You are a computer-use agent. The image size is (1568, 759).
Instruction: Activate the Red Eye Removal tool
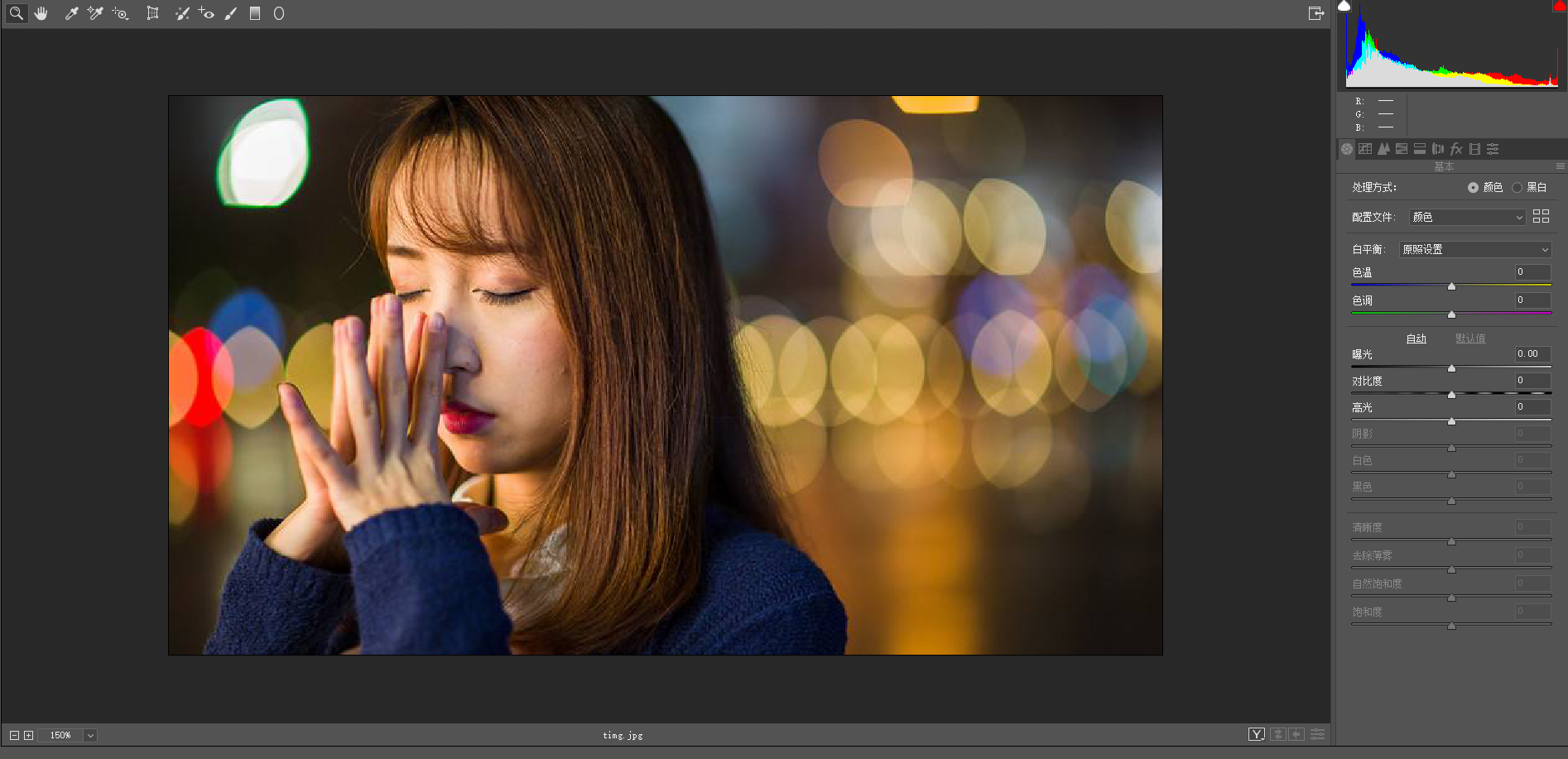pos(206,13)
